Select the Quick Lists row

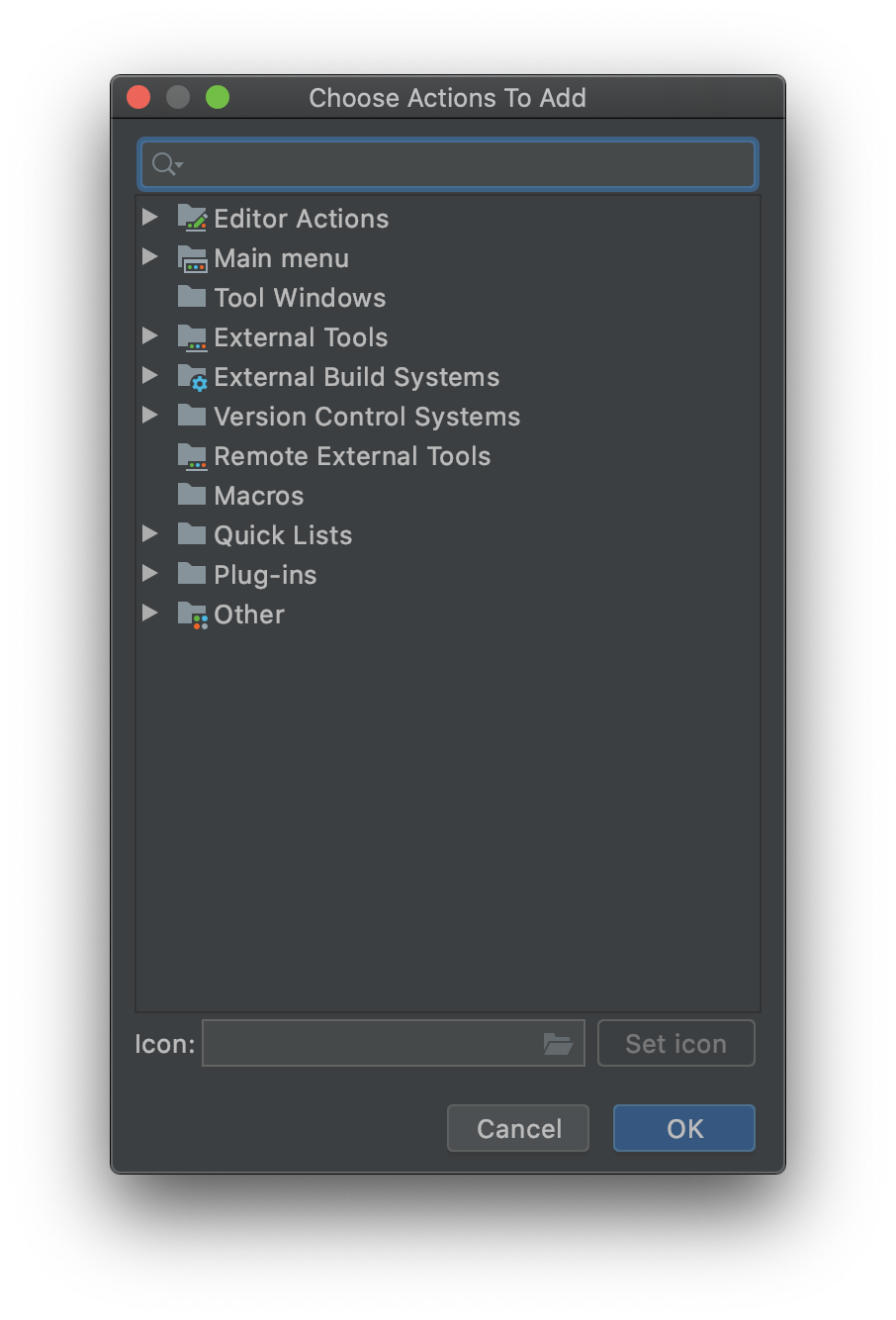[x=448, y=534]
